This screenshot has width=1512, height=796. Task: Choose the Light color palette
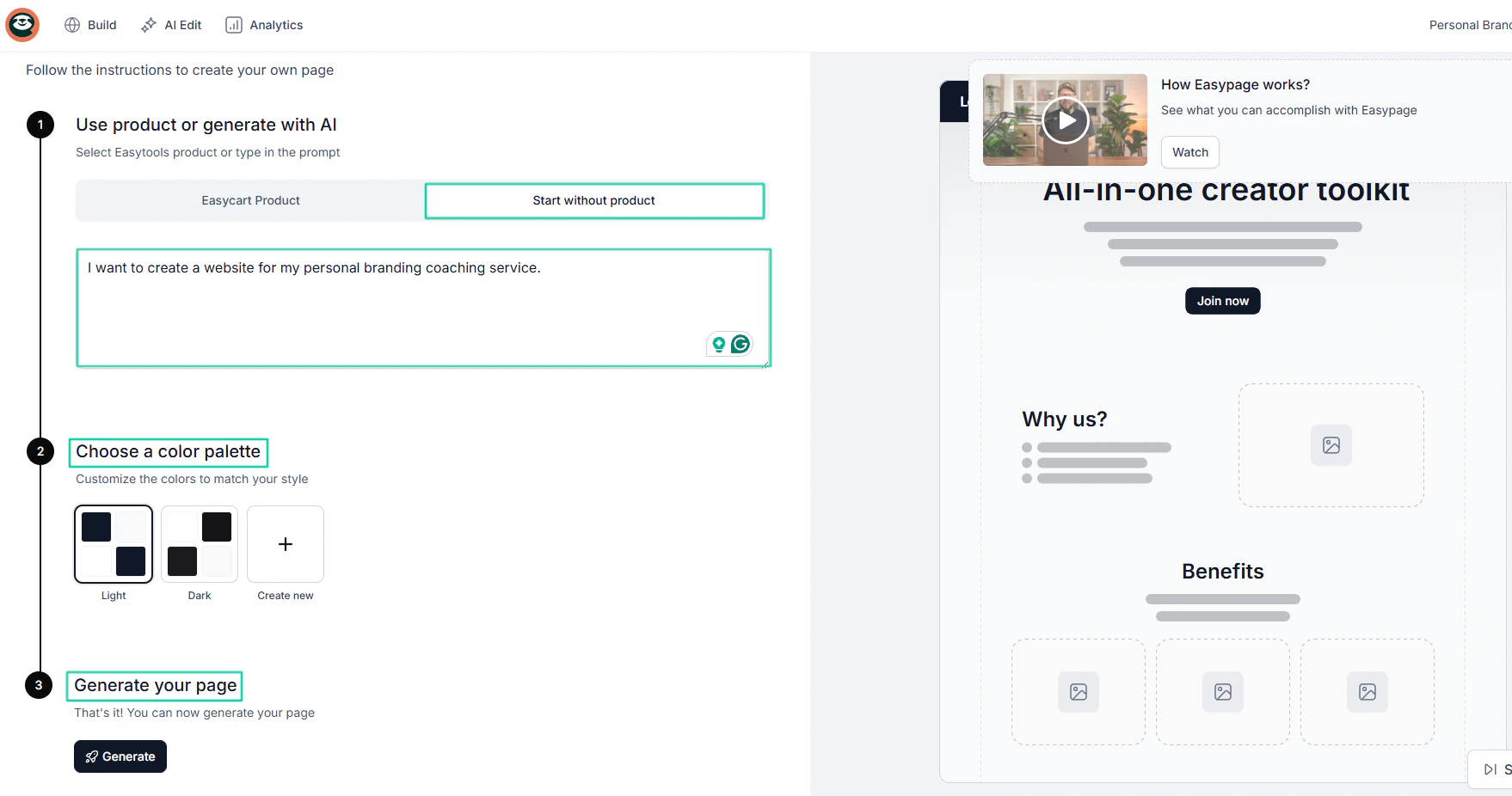pos(114,544)
